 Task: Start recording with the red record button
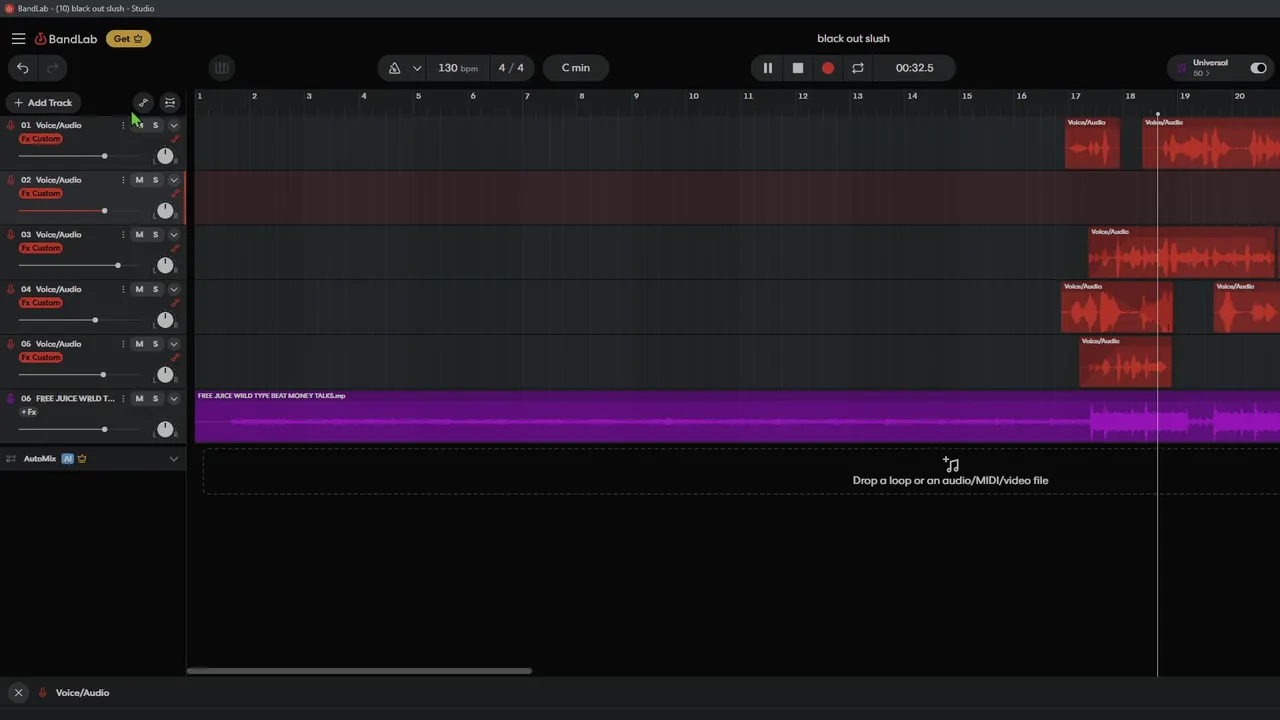(828, 68)
